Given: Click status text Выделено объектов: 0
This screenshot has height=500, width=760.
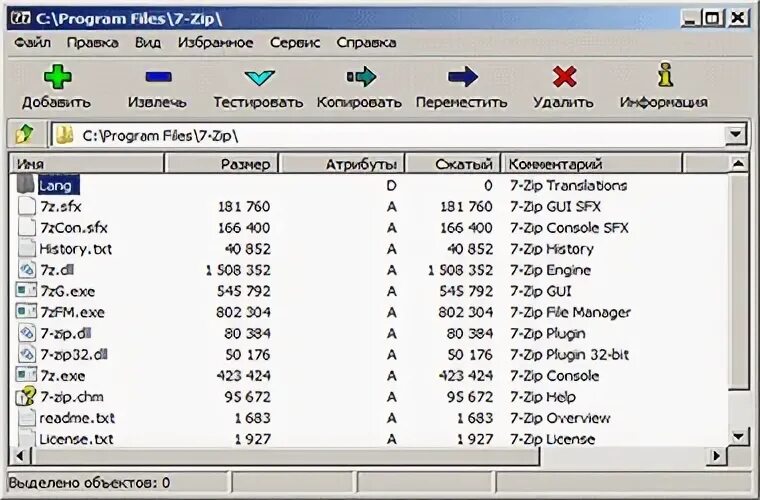Looking at the screenshot, I should [x=89, y=483].
